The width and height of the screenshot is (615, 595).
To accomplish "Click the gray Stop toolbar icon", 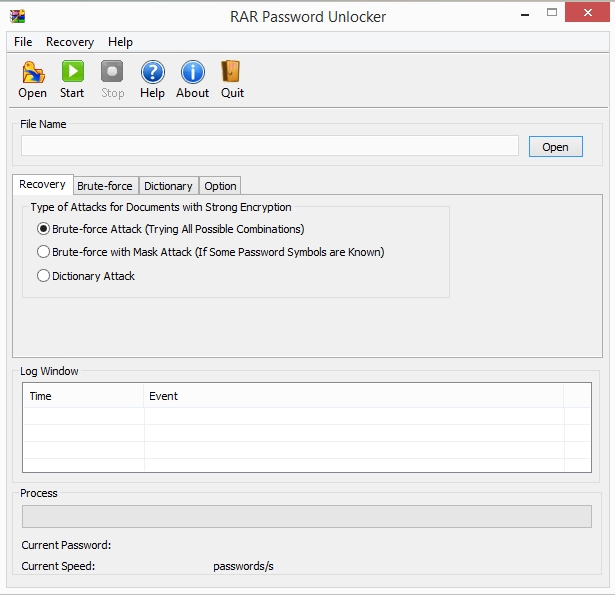I will tap(112, 71).
